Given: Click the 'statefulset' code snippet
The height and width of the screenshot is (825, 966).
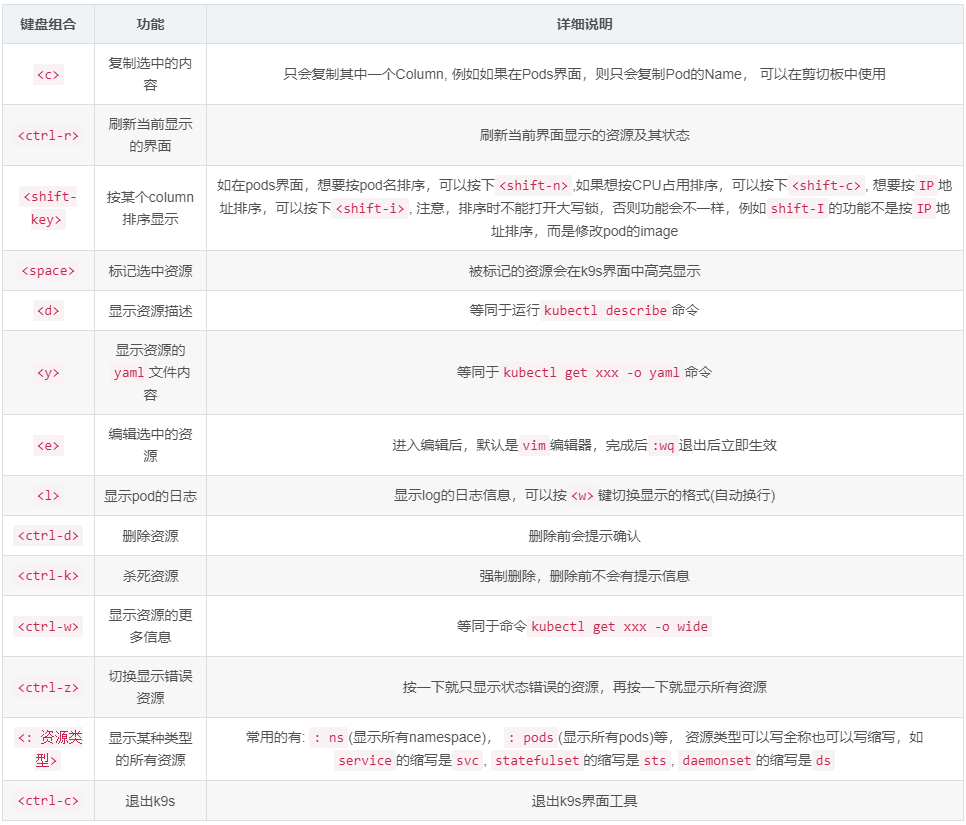Looking at the screenshot, I should 537,760.
